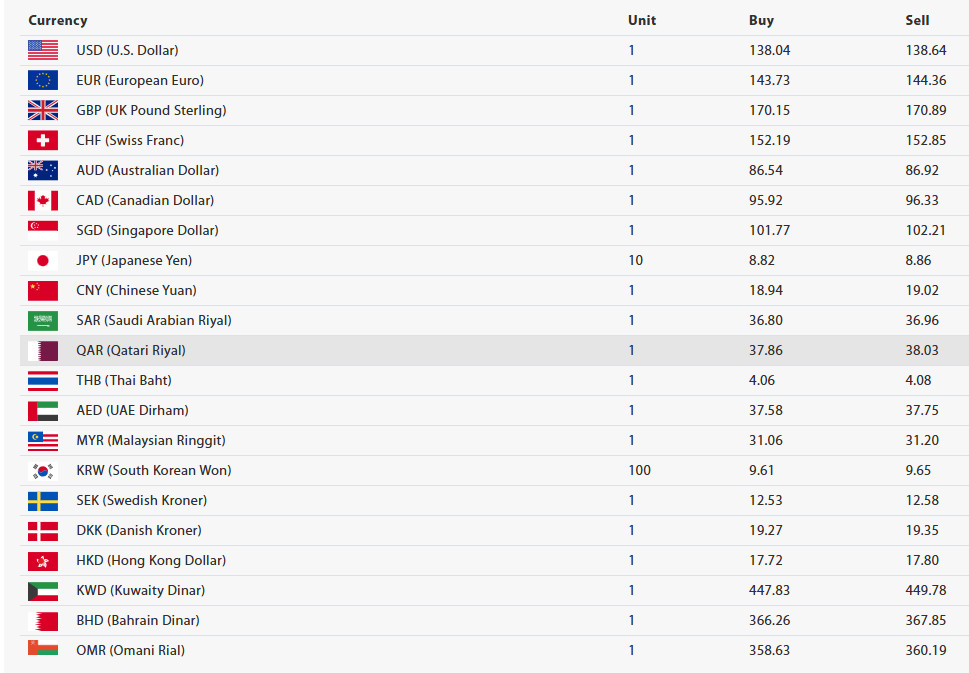Click the Omani flag icon
This screenshot has height=673, width=969.
click(x=43, y=648)
